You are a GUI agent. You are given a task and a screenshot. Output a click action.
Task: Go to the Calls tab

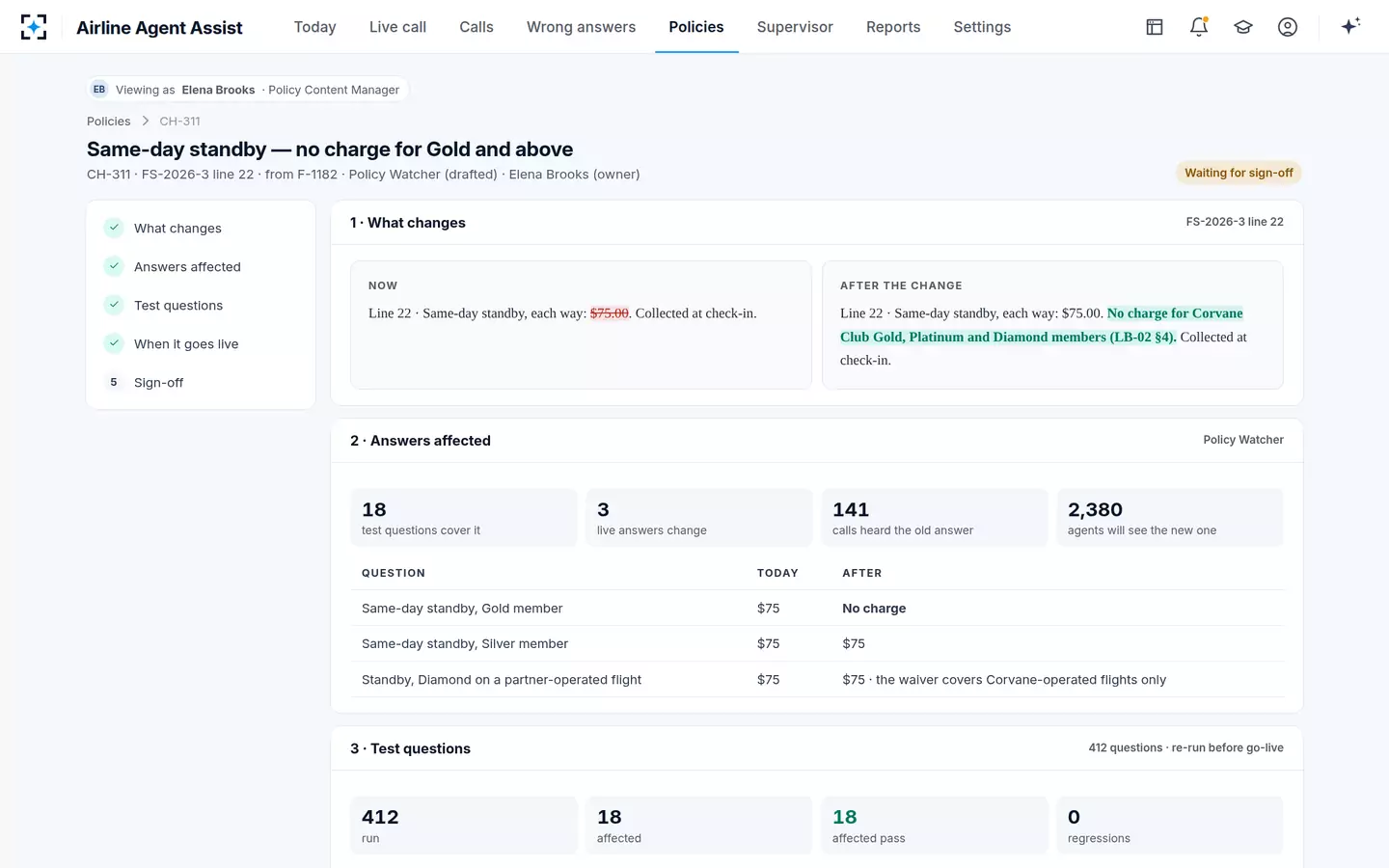(477, 27)
